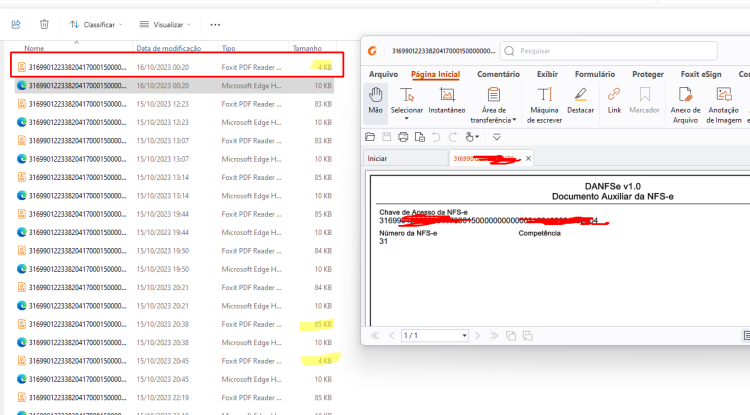The image size is (750, 415).
Task: Open the Visualizar view dropdown
Action: (x=165, y=24)
